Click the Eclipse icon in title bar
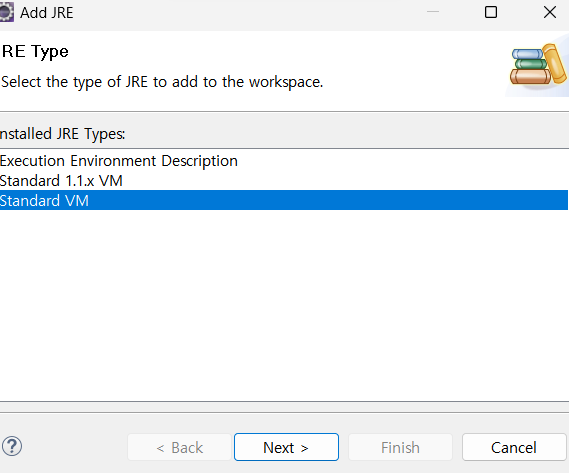The height and width of the screenshot is (473, 569). point(6,12)
